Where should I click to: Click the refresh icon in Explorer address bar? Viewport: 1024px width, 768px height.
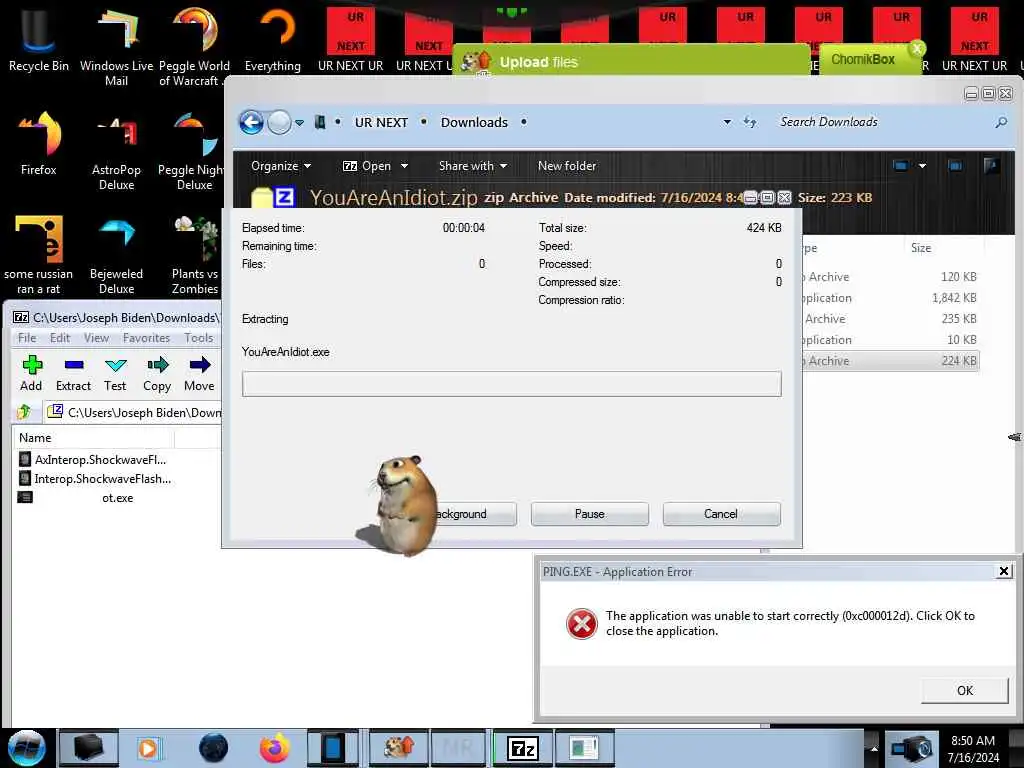point(750,121)
